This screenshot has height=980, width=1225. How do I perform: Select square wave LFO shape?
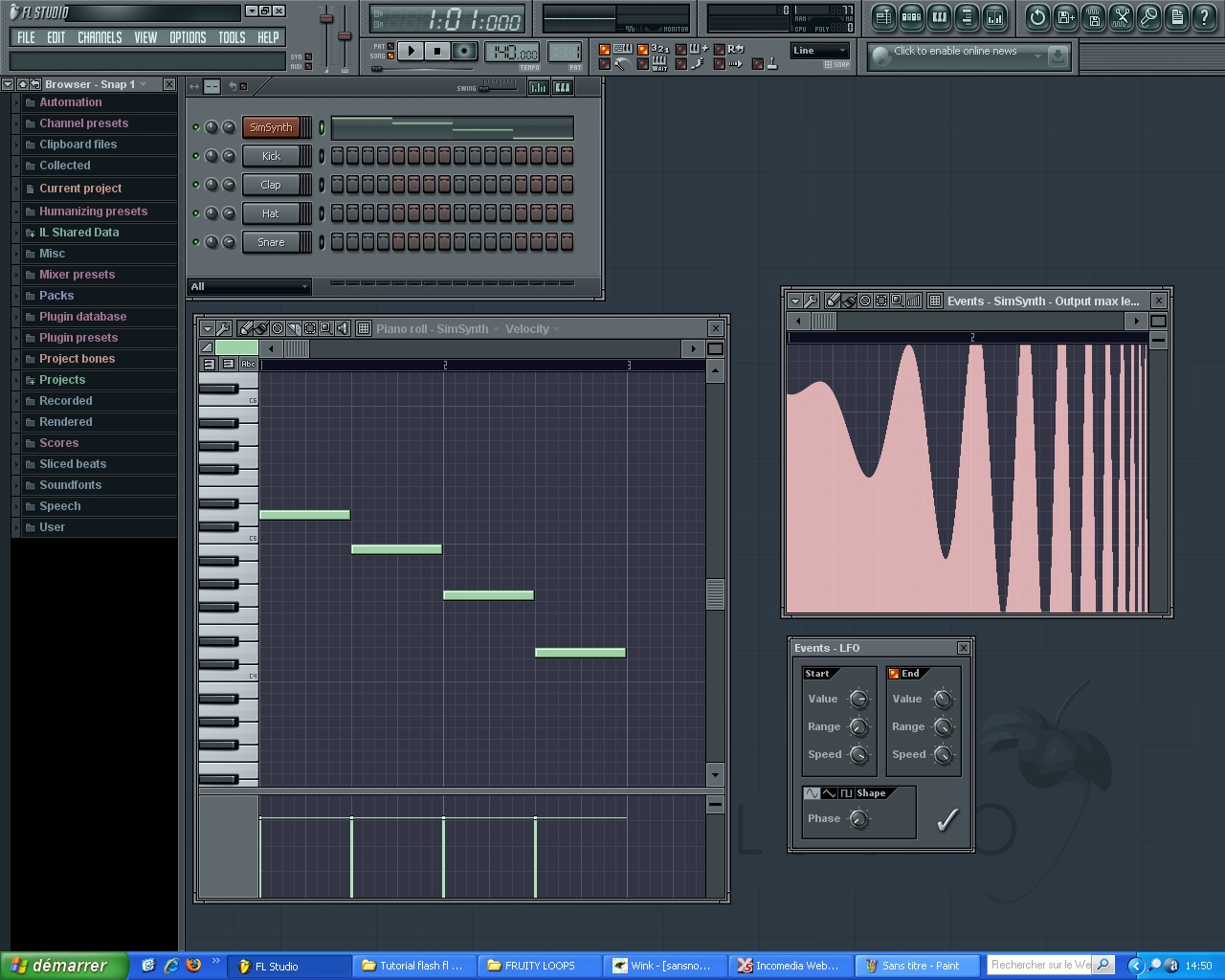846,793
